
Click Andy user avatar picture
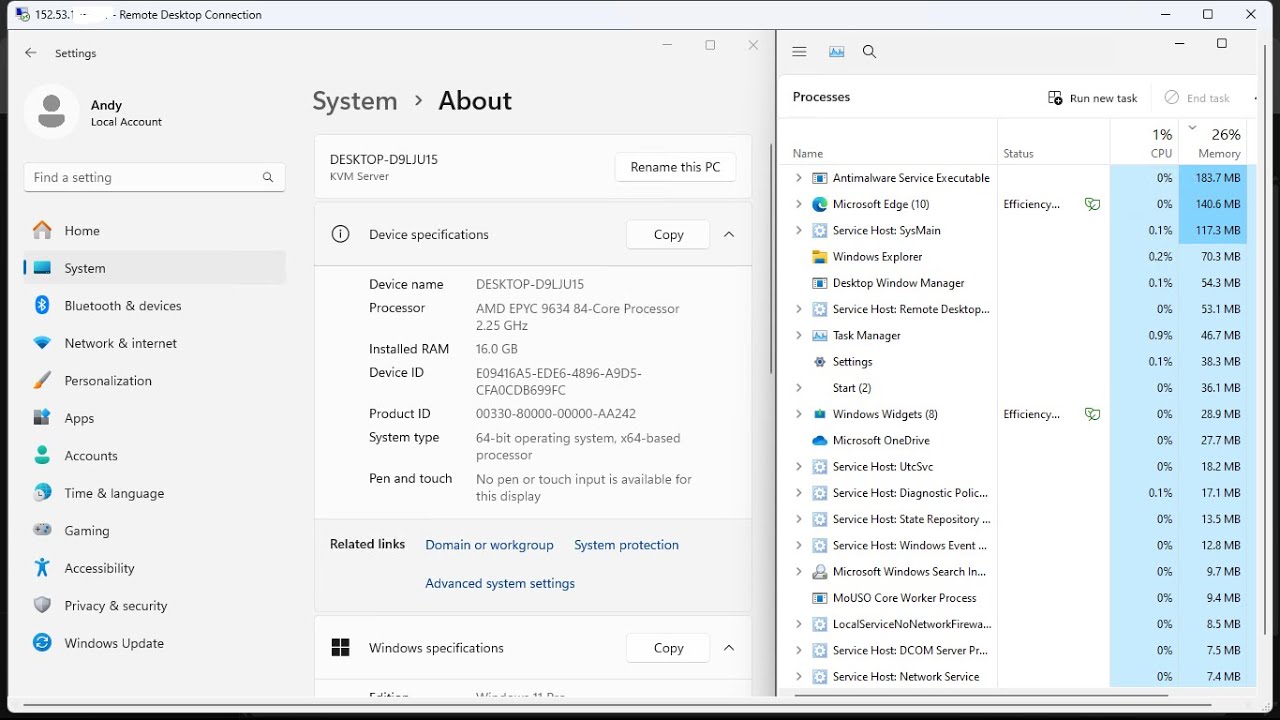click(x=51, y=112)
